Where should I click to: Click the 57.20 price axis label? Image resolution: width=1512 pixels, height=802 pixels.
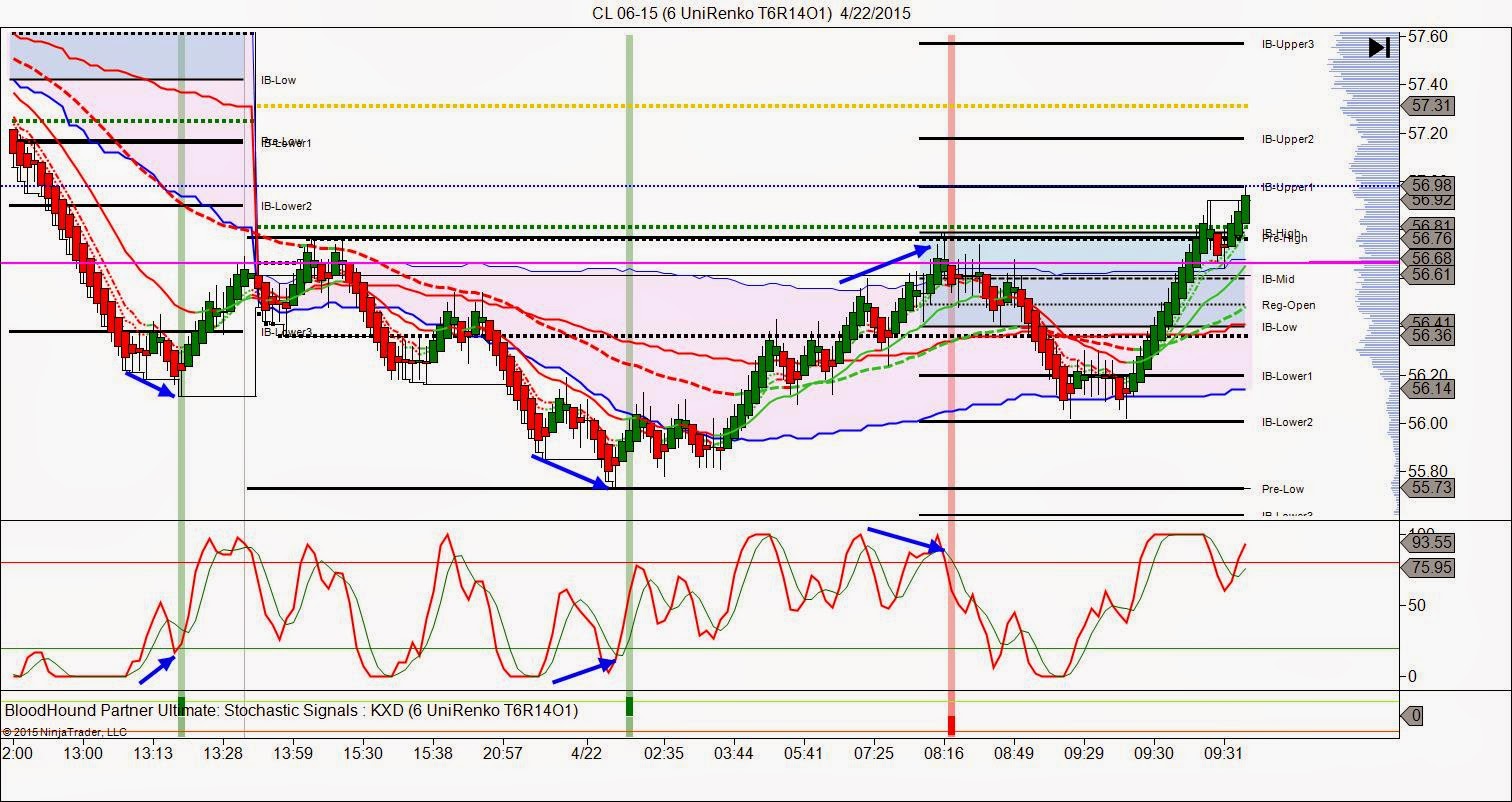click(x=1427, y=133)
